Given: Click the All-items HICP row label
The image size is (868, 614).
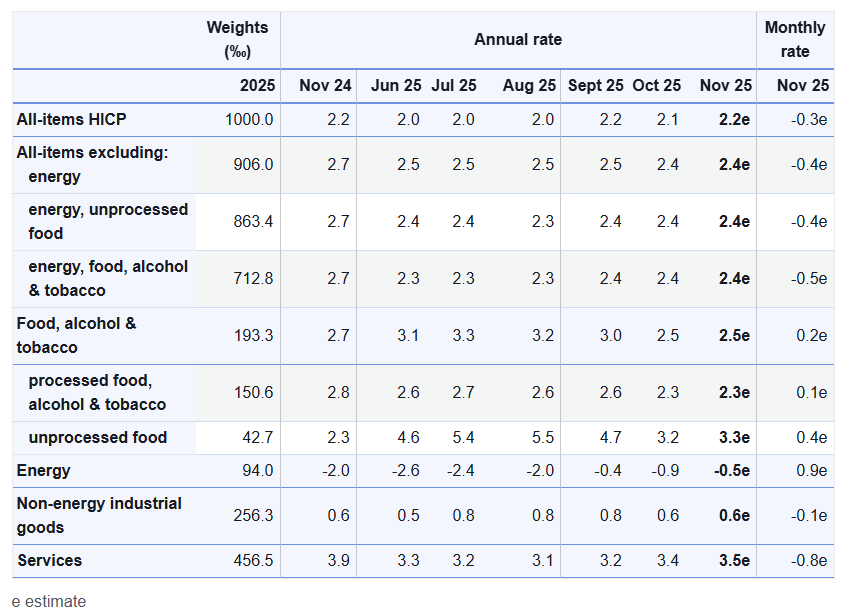Looking at the screenshot, I should [71, 120].
